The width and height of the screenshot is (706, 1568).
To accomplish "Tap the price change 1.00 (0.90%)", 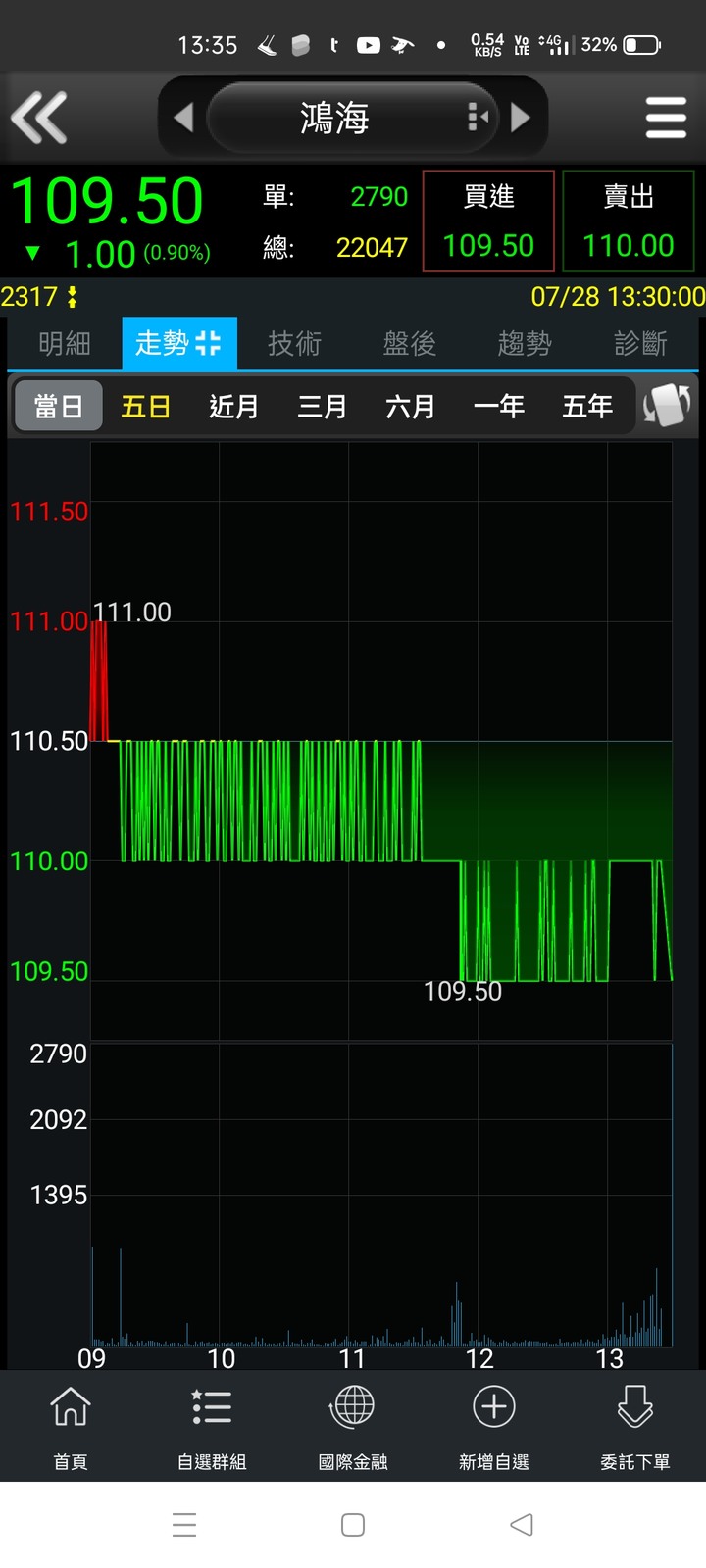I will (137, 254).
